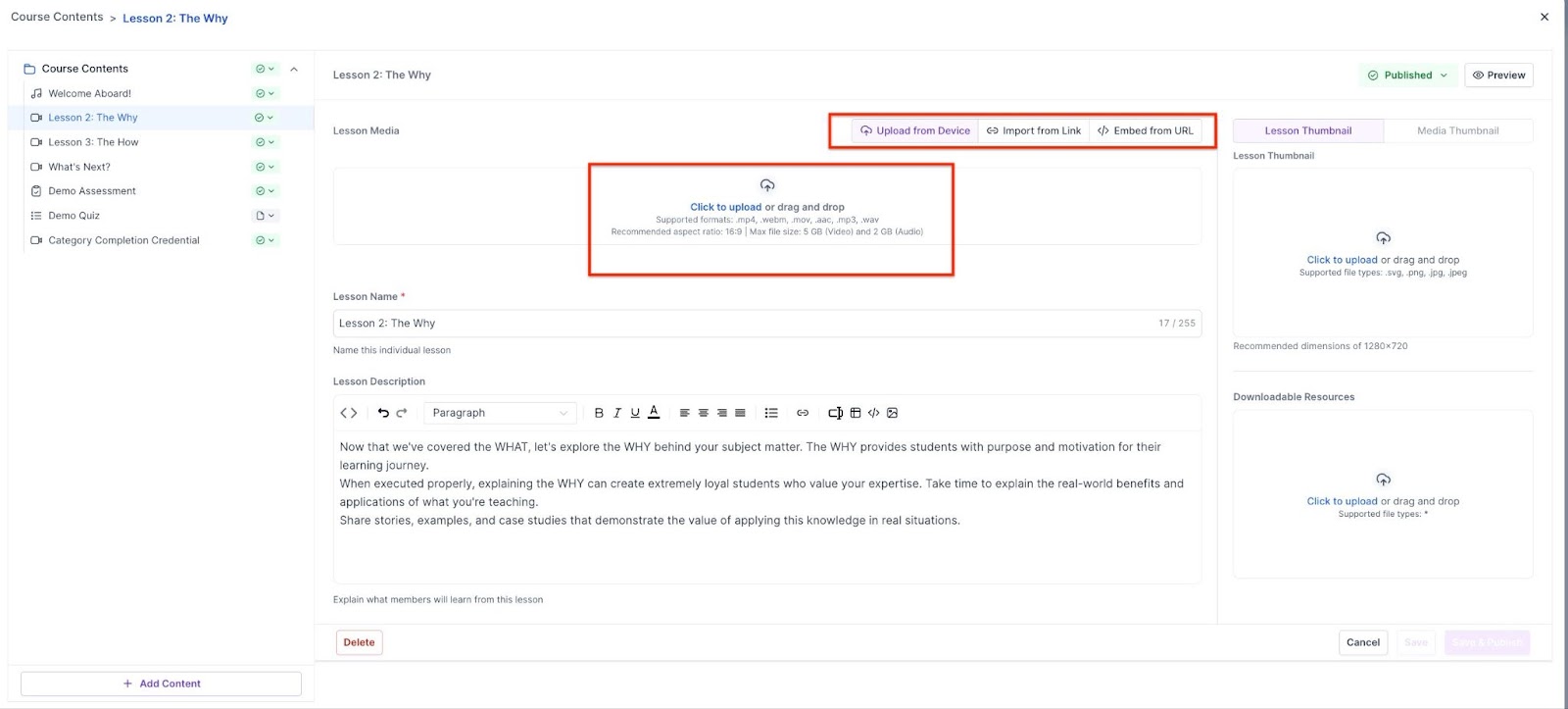Open the Demo Assessment item

point(92,191)
